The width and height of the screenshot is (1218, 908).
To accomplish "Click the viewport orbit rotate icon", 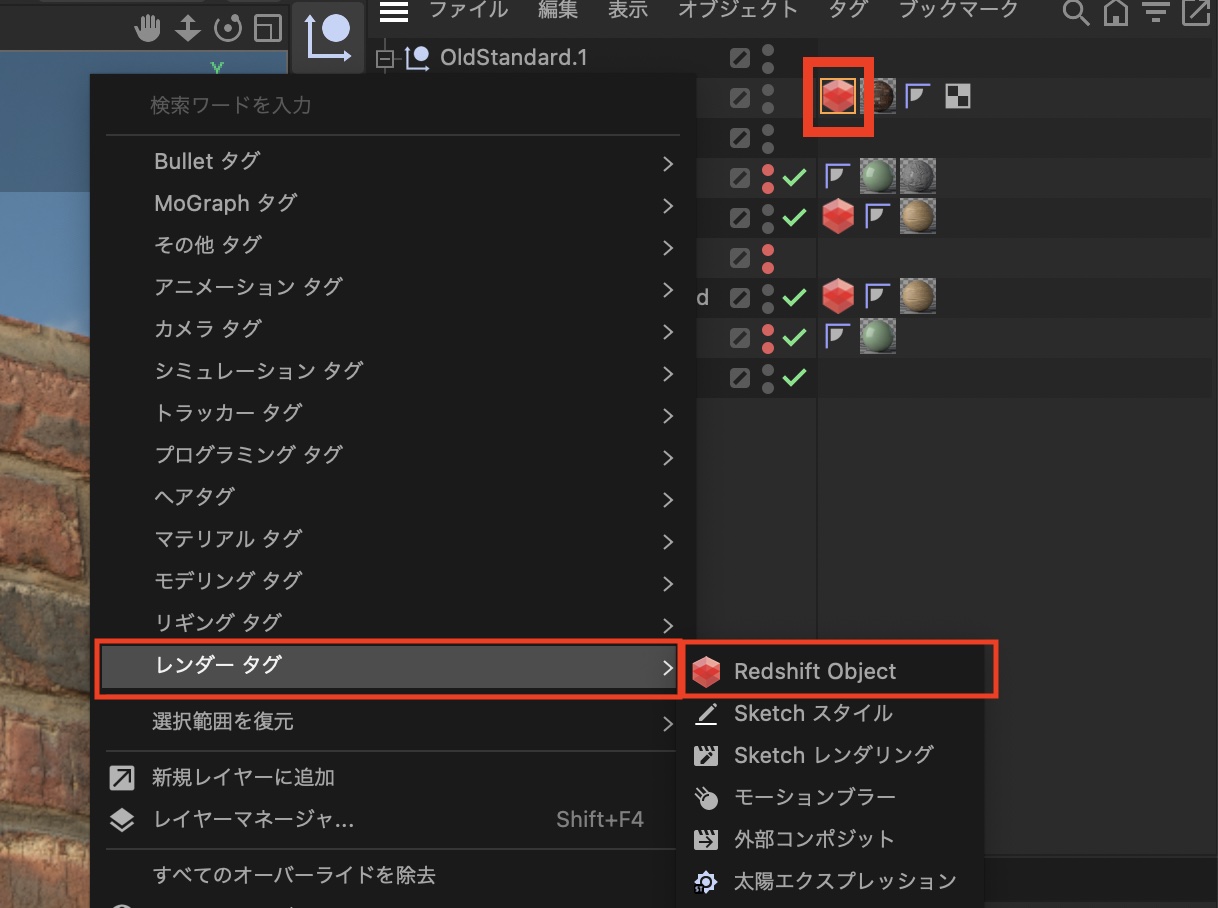I will [x=229, y=29].
